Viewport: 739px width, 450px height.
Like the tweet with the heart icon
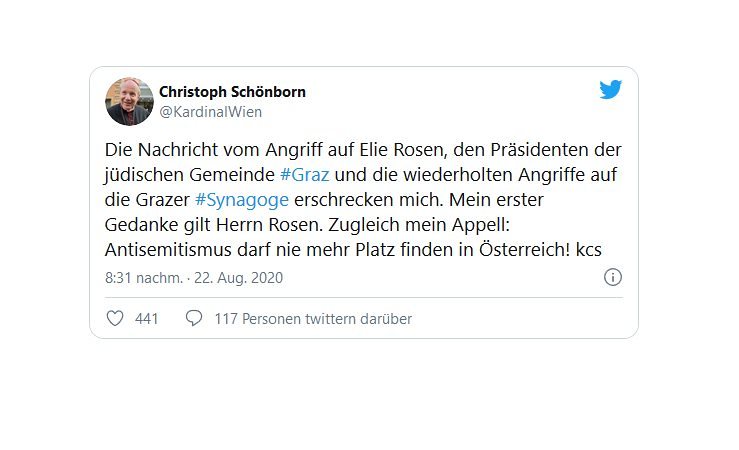click(115, 318)
